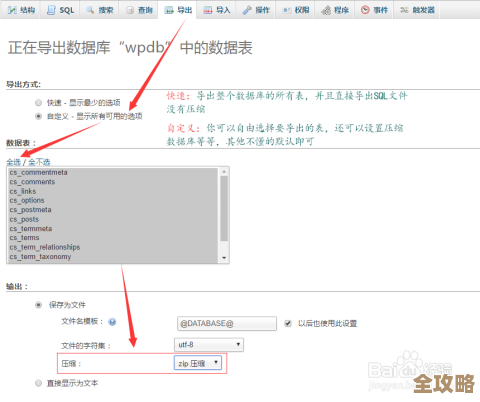Screen dimensions: 480x402
Task: Click the Privileges tab icon
Action: pos(287,10)
